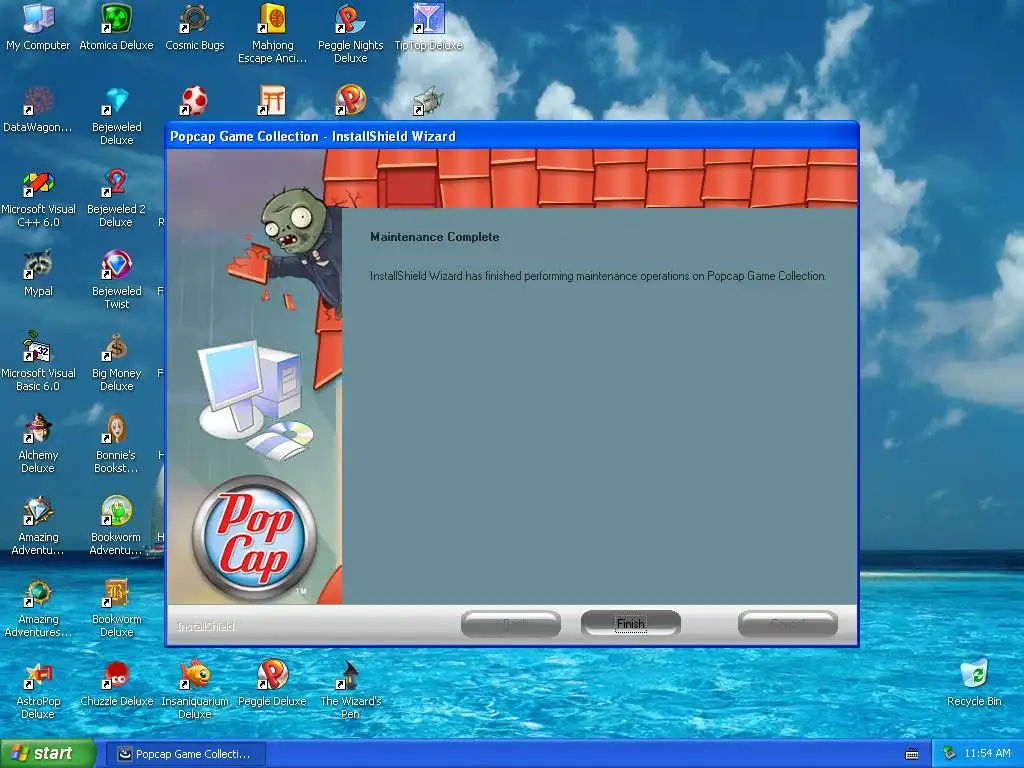Click the keyboard icon in the taskbar
1024x768 pixels.
[x=912, y=754]
